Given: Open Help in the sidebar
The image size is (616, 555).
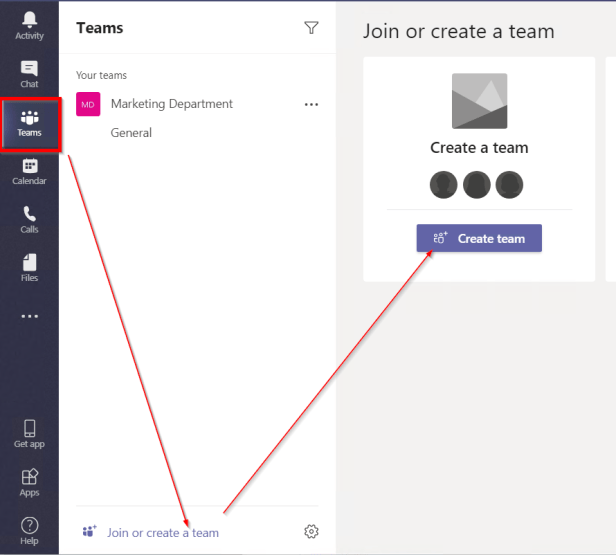Looking at the screenshot, I should click(29, 530).
